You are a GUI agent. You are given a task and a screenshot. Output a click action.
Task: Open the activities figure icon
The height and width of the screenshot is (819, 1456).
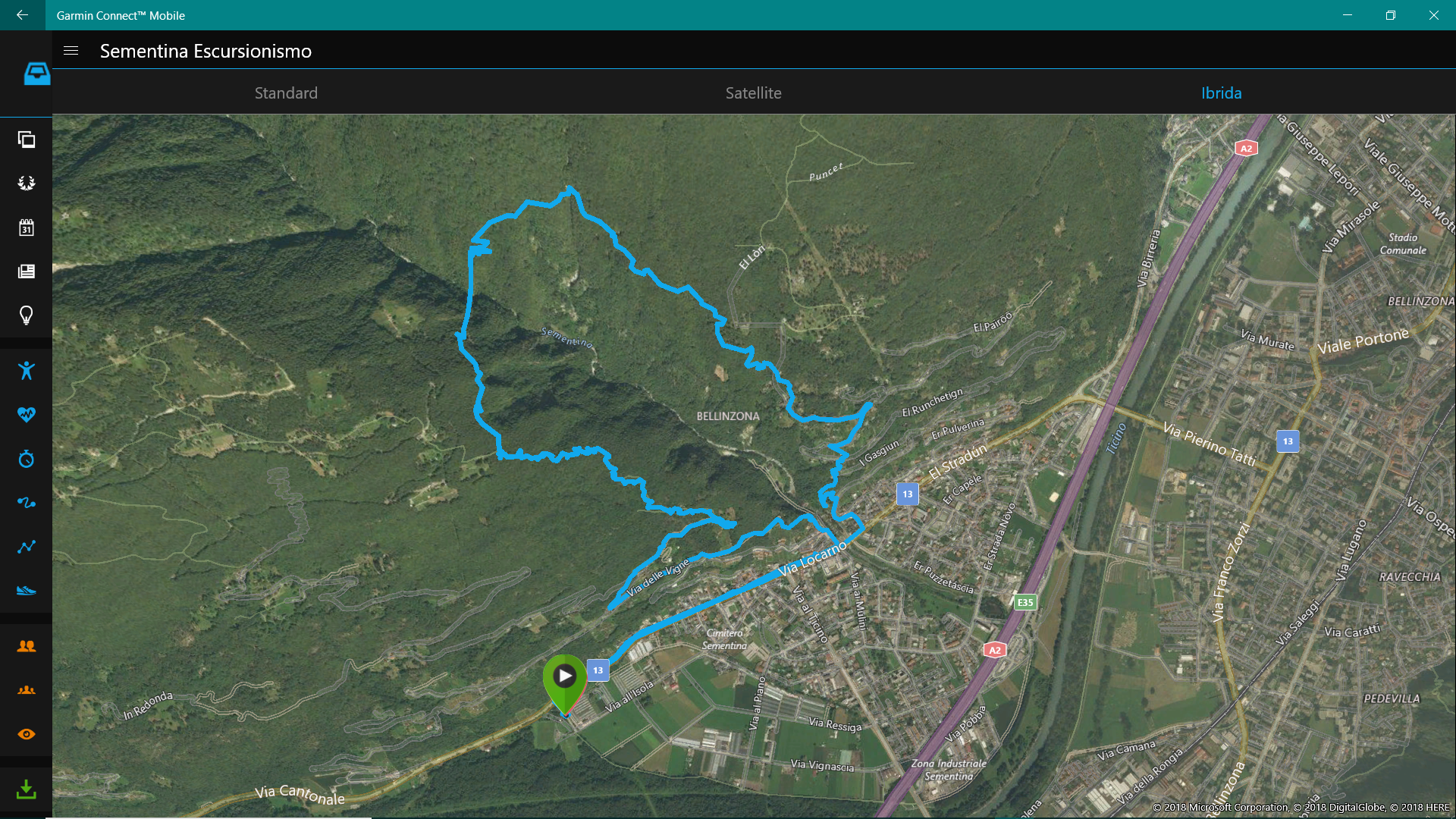pos(27,370)
